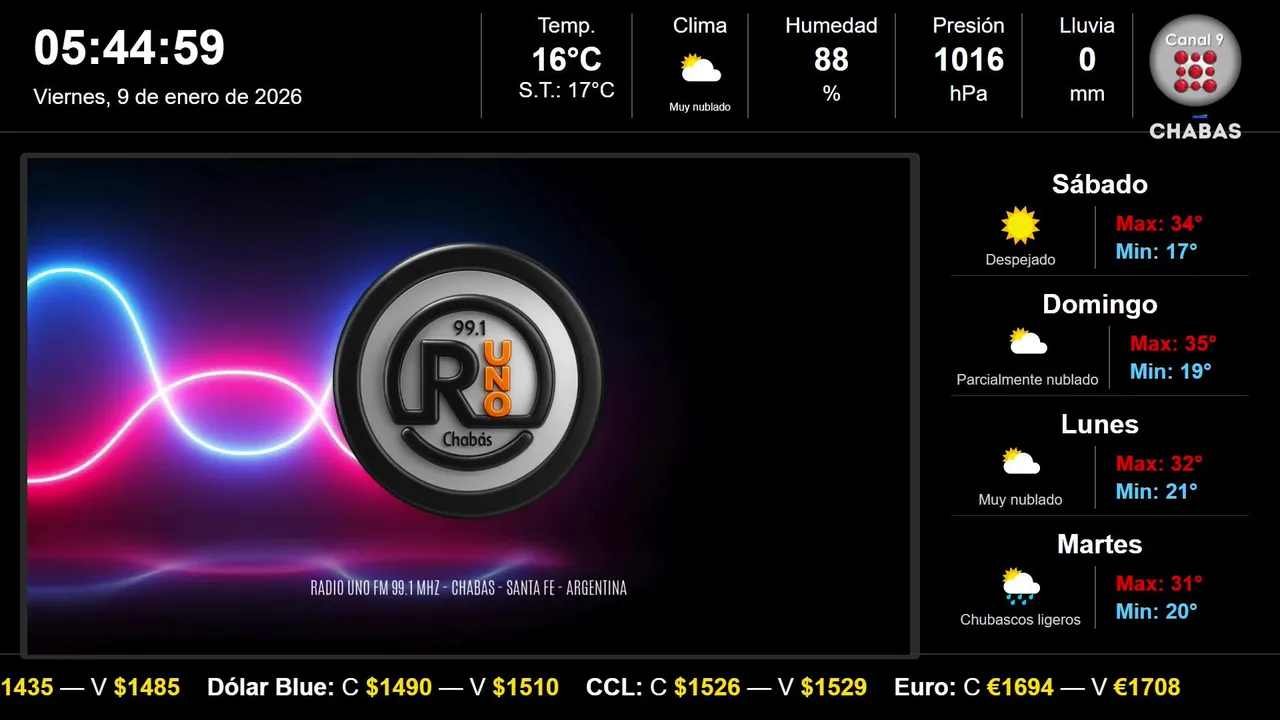Click Sábado's Min: 17° value
1280x720 pixels.
point(1156,251)
